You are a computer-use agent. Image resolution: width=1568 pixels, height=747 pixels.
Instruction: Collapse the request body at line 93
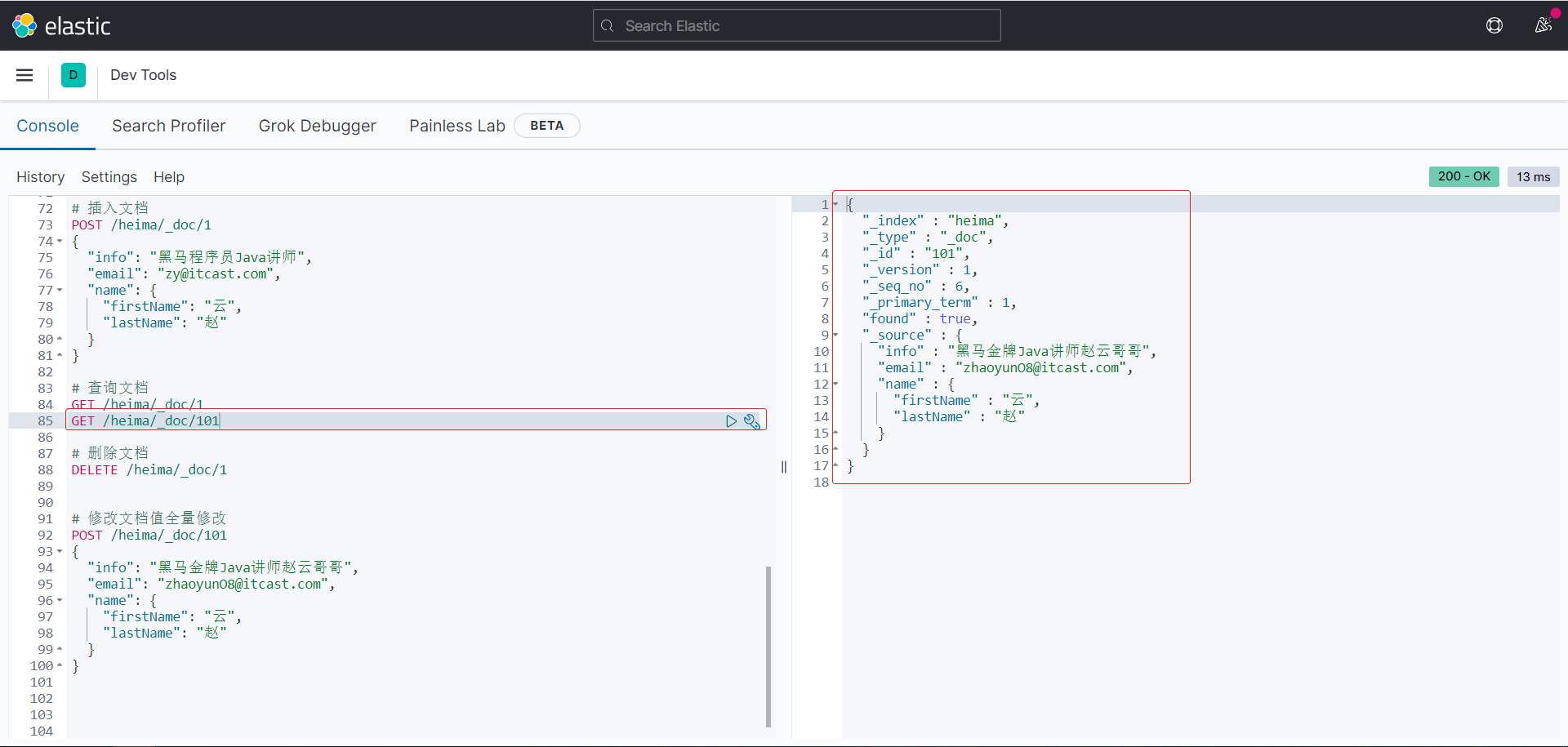[60, 552]
